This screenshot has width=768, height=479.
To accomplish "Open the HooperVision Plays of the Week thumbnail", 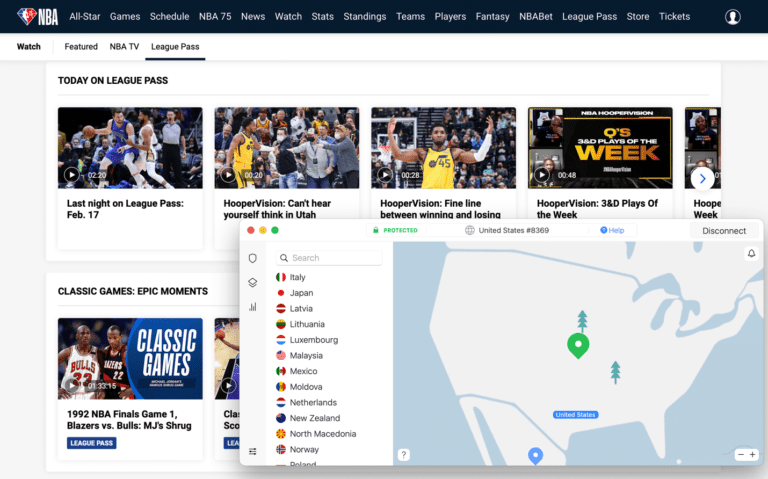I will 600,148.
